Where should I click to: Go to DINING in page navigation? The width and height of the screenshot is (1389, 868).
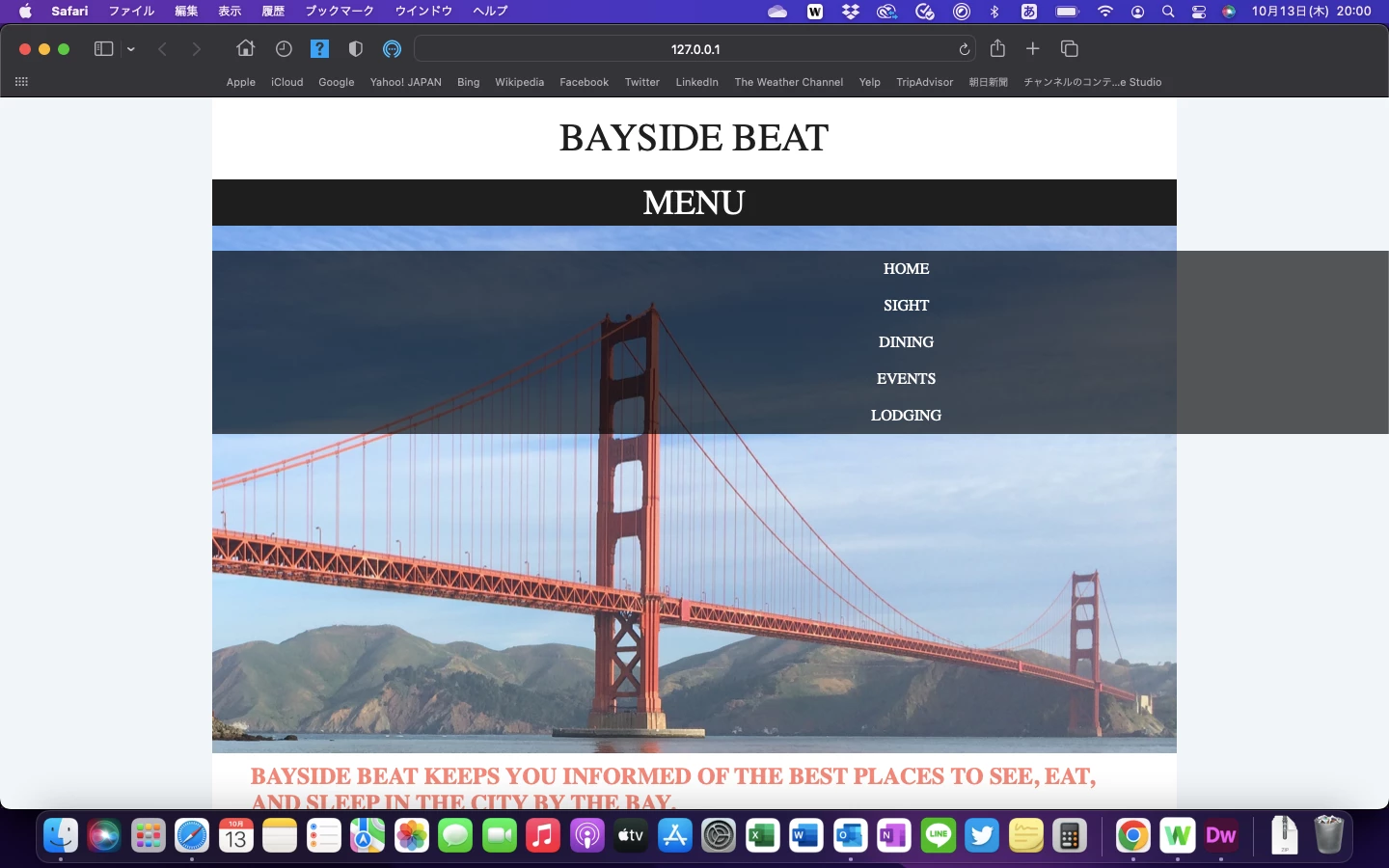tap(907, 342)
